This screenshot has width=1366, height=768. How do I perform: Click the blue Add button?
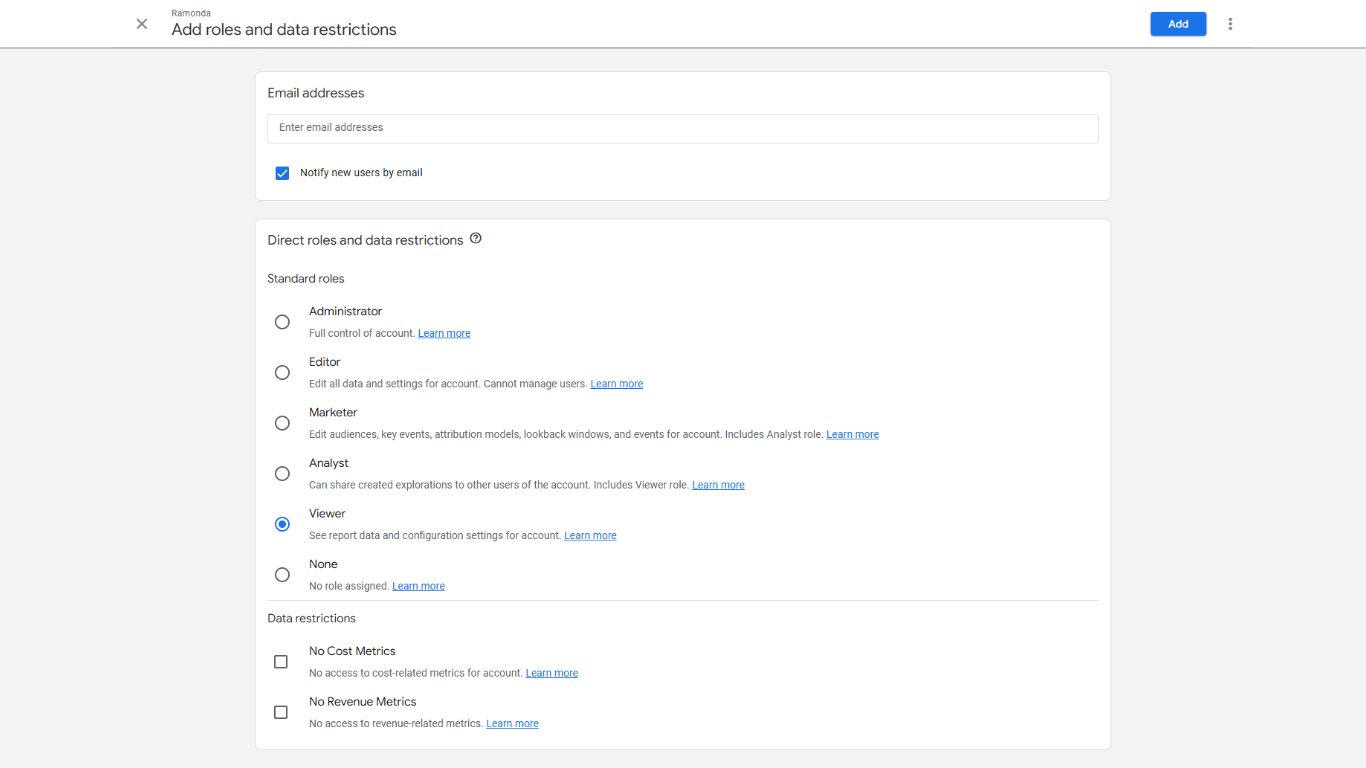click(1178, 23)
